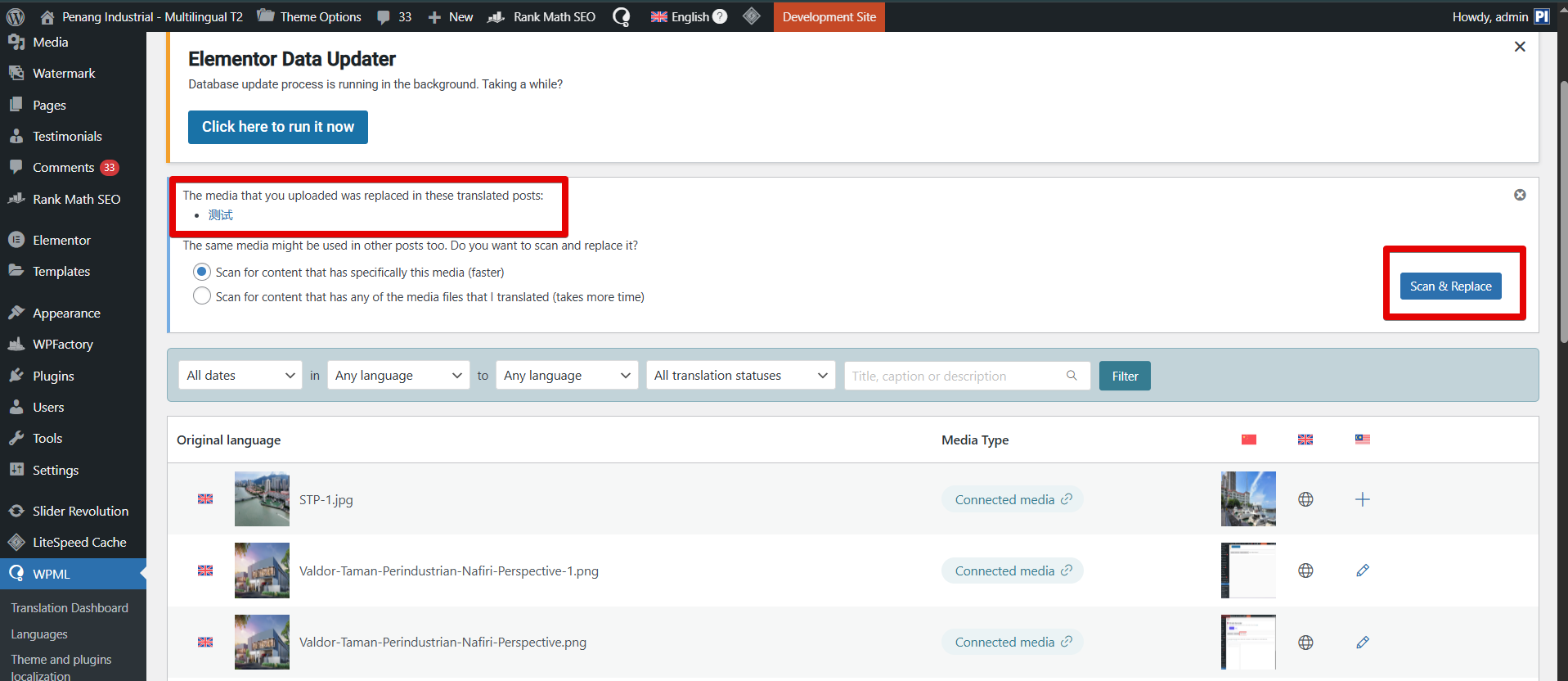Open the first Any language source dropdown
The image size is (1568, 681).
(398, 376)
